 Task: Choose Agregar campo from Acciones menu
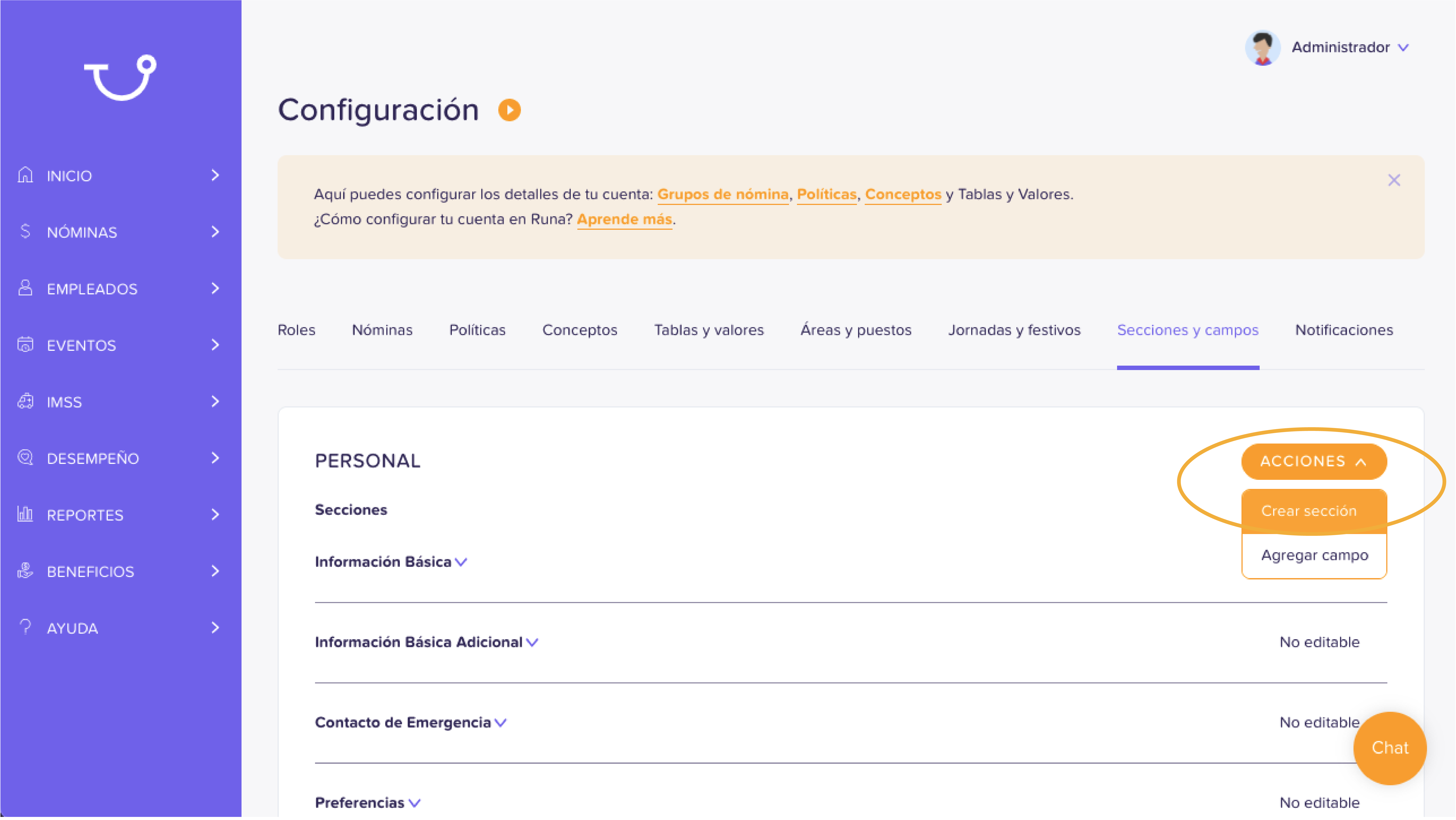[x=1314, y=556]
